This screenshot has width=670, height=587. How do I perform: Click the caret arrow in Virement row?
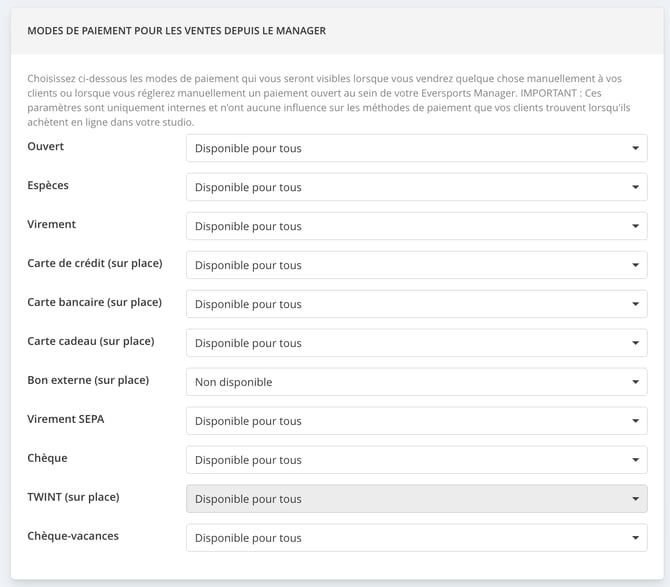(635, 226)
